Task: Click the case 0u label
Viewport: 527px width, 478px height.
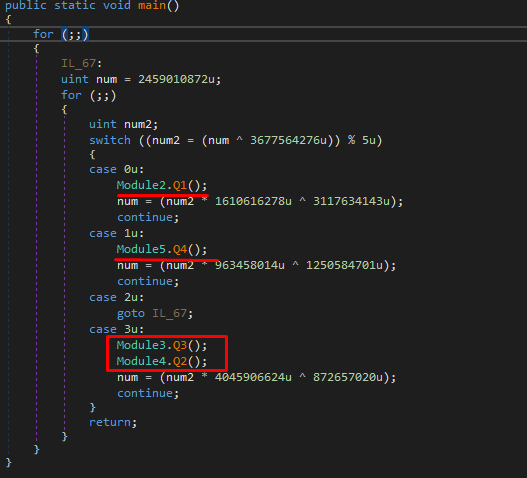Action: point(116,169)
